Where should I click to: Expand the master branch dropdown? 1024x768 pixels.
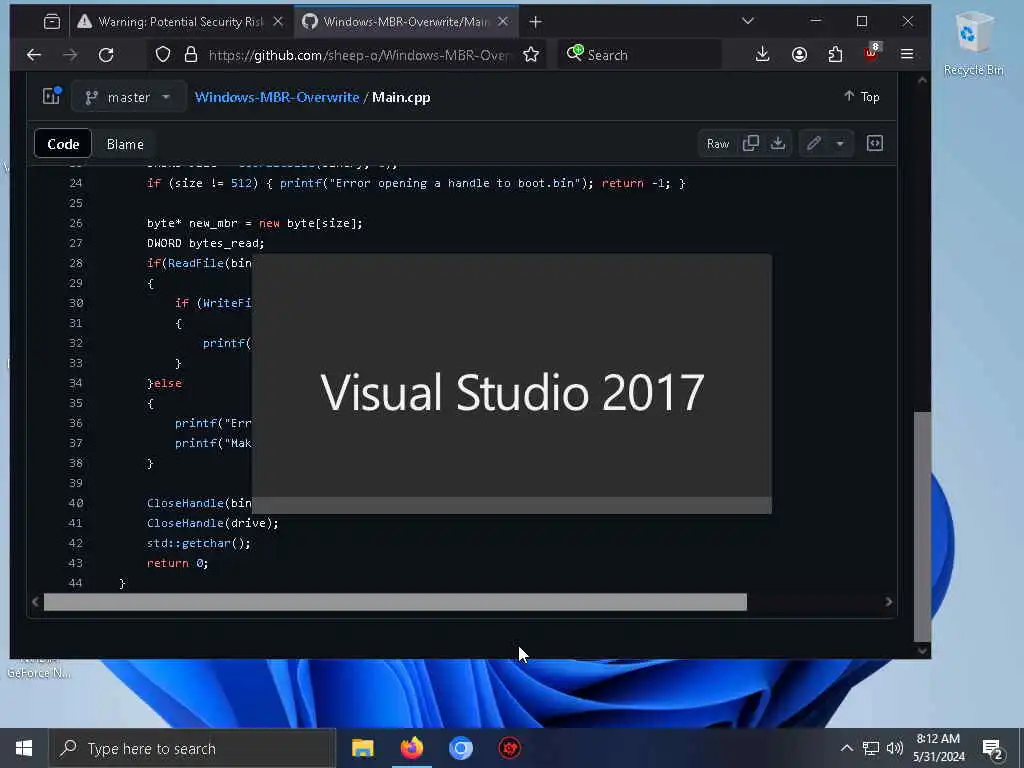(129, 97)
